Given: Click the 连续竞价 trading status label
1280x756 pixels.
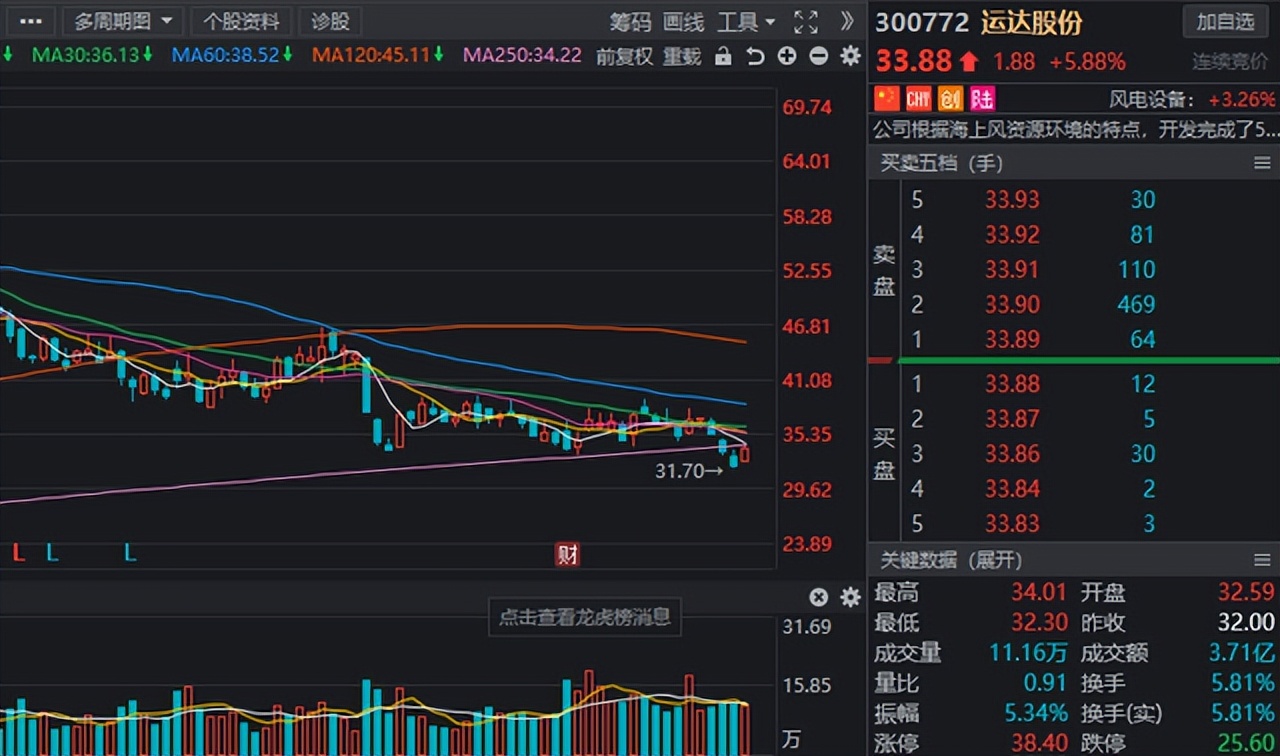Looking at the screenshot, I should click(1229, 62).
